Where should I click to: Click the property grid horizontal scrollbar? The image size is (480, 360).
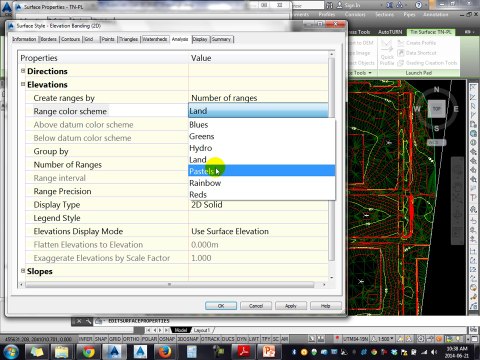169,284
